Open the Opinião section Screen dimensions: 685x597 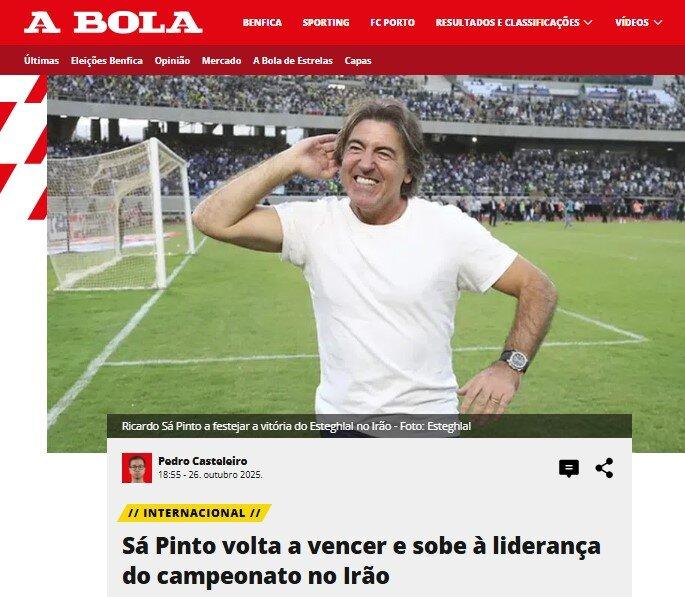(172, 61)
